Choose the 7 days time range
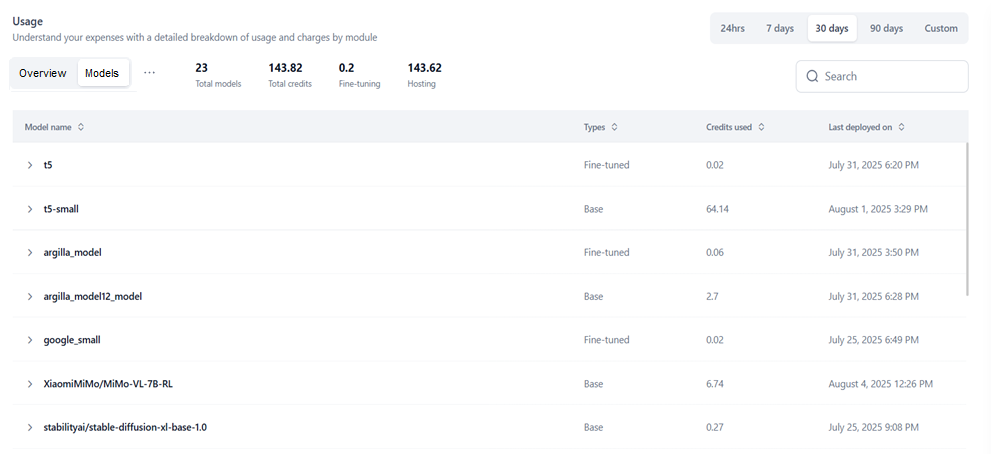This screenshot has width=991, height=454. [x=780, y=28]
